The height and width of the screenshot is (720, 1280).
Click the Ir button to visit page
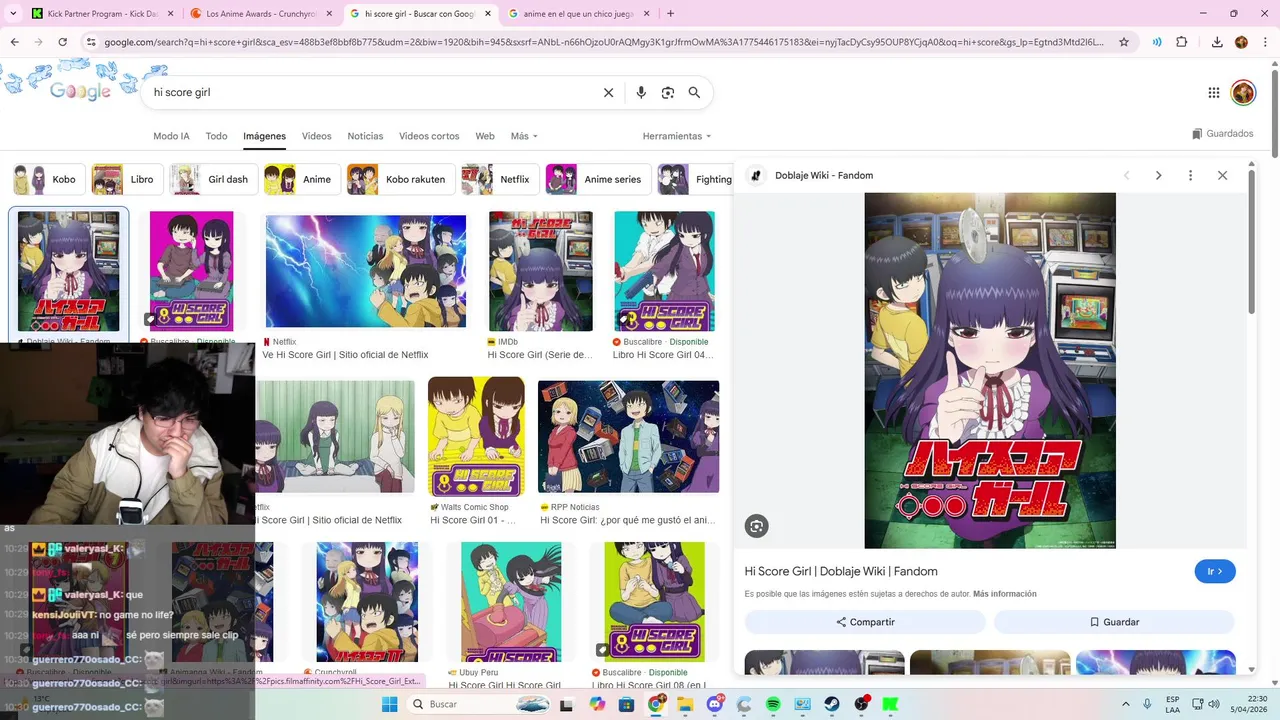(1215, 571)
